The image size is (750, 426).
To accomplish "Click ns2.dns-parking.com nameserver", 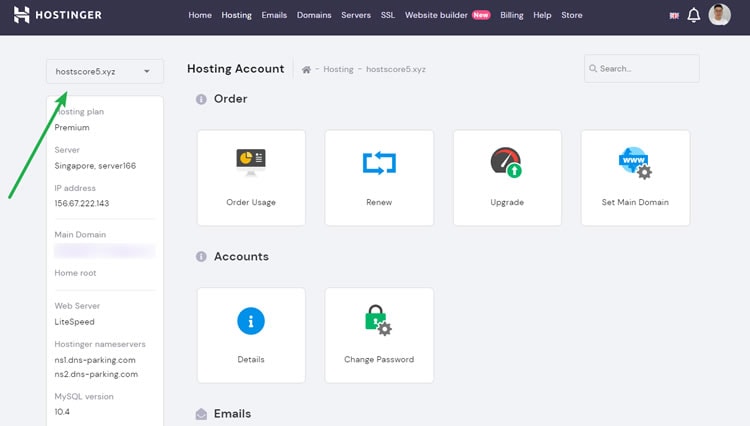I will 96,374.
